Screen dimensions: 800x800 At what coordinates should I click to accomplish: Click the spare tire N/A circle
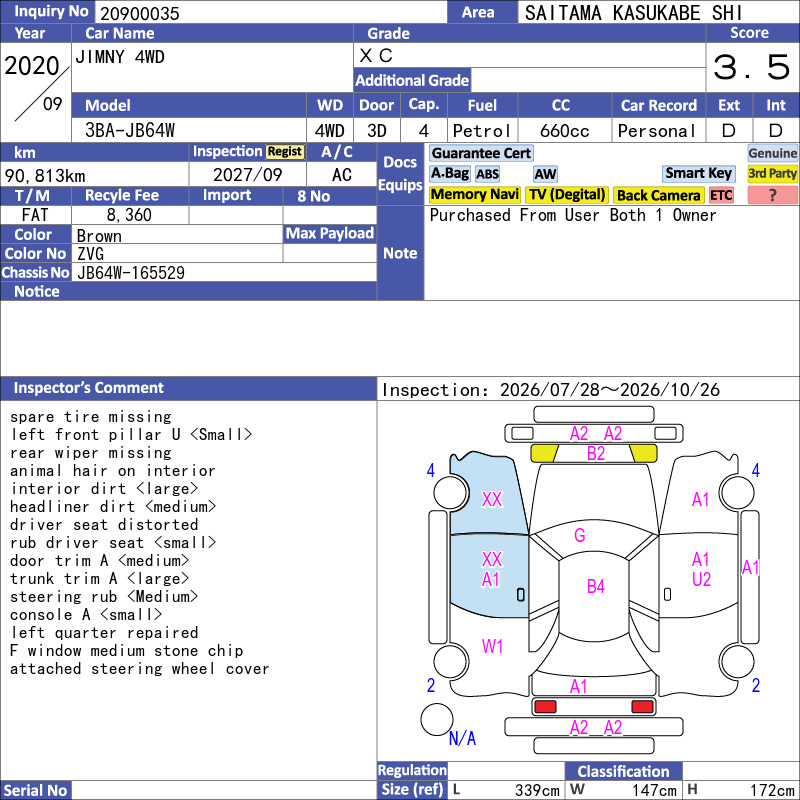pyautogui.click(x=436, y=719)
